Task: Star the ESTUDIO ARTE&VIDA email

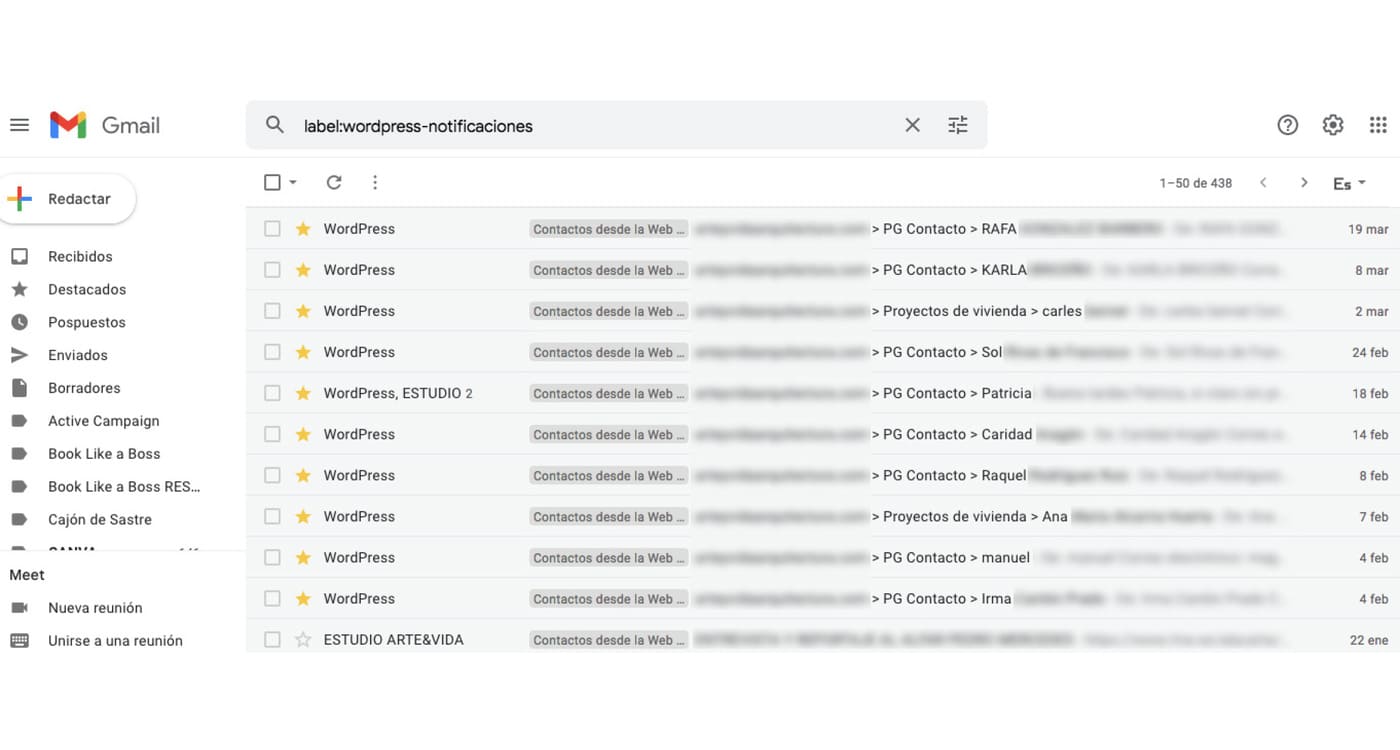Action: tap(303, 640)
